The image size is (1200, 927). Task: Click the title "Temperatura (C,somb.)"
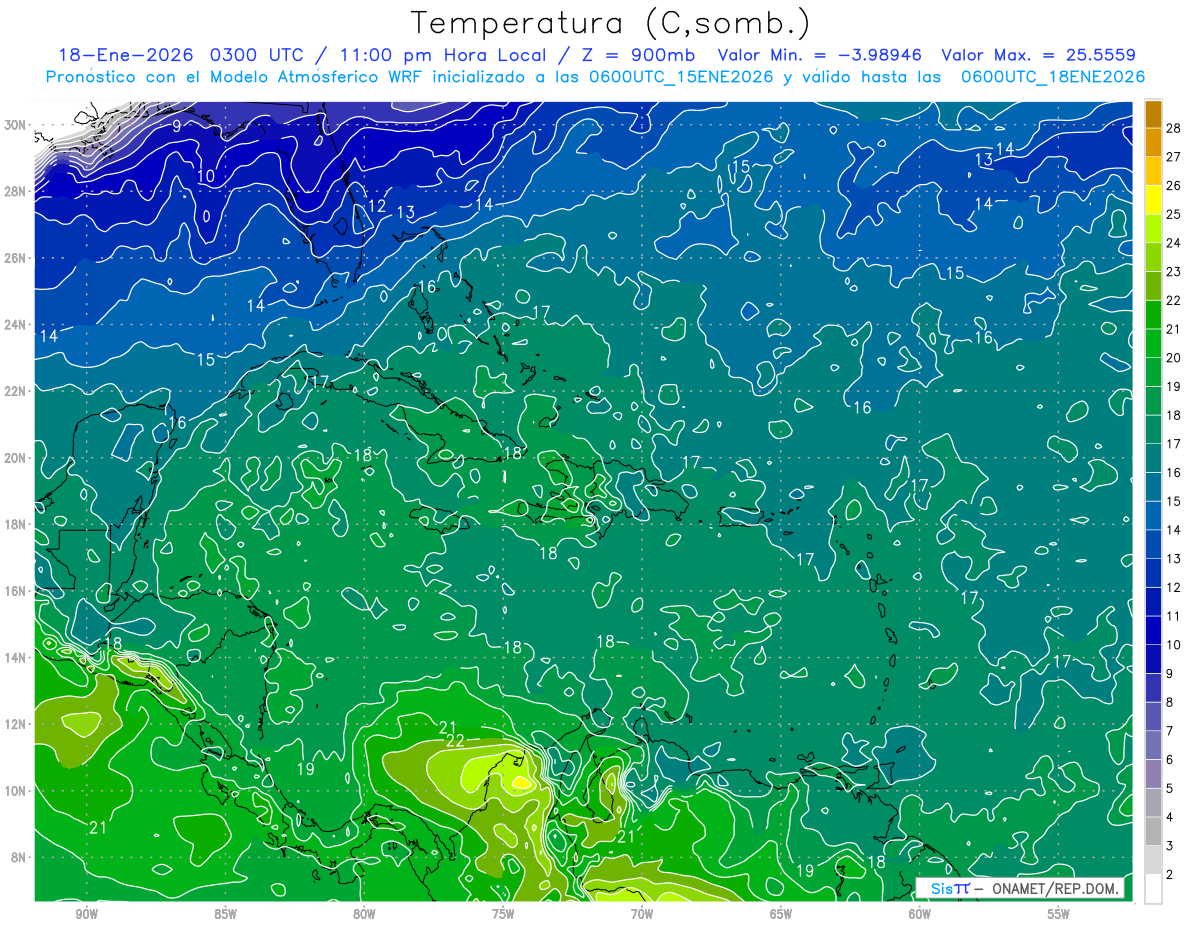pos(610,23)
